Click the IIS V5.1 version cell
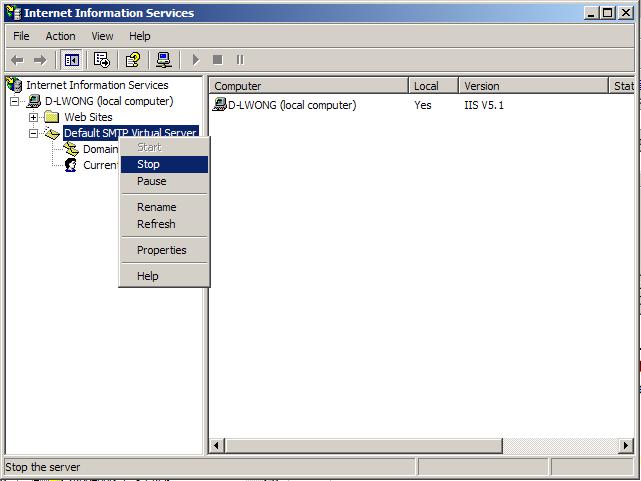Screen dimensions: 641x481 click(x=484, y=105)
